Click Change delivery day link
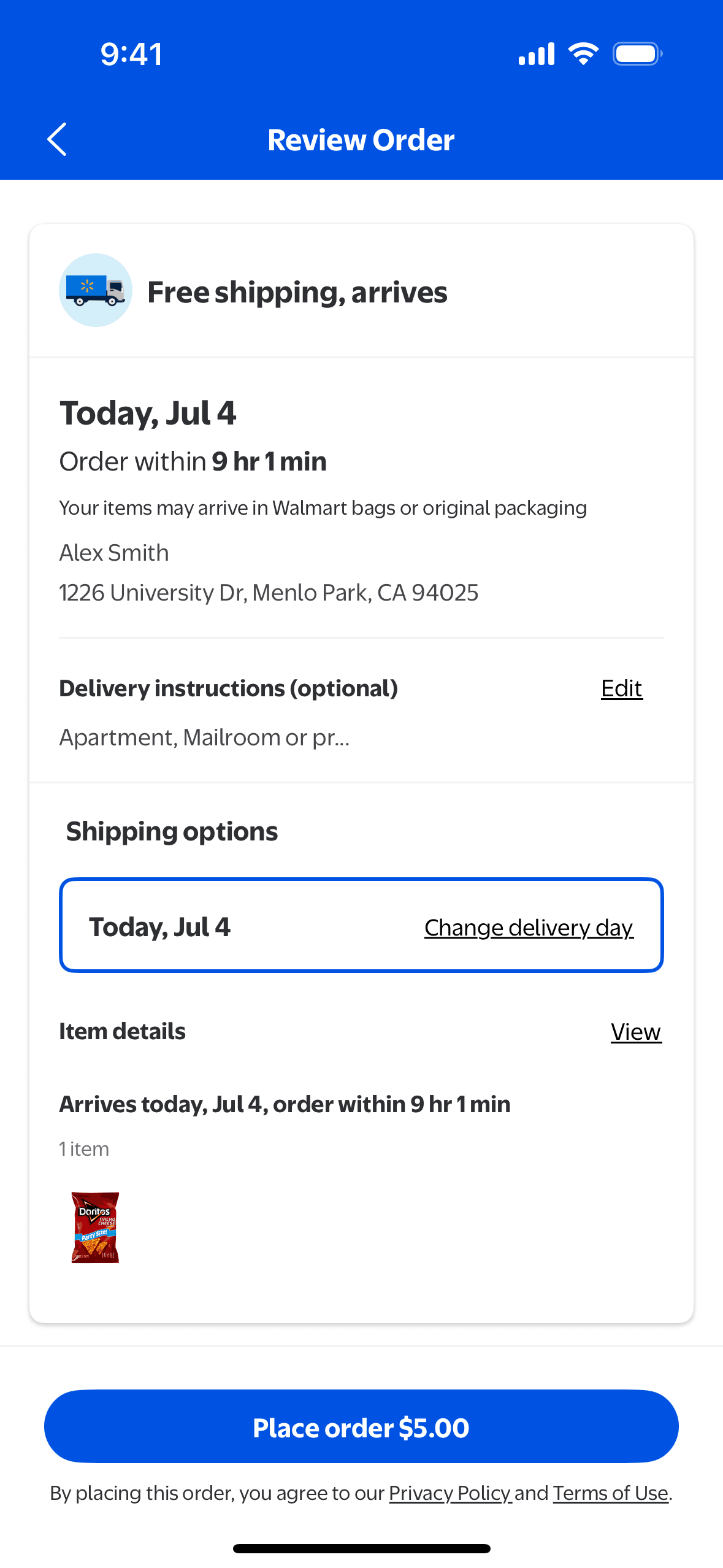Viewport: 723px width, 1568px height. pyautogui.click(x=528, y=928)
